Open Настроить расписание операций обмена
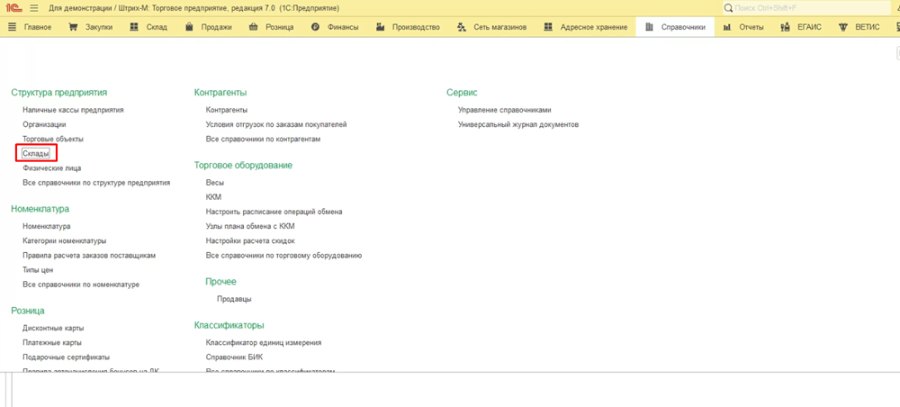Screen dimensions: 900x407 274,211
